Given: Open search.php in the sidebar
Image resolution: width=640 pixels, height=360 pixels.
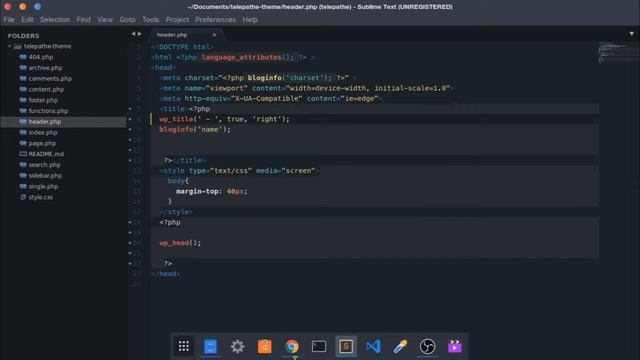Looking at the screenshot, I should (x=44, y=165).
